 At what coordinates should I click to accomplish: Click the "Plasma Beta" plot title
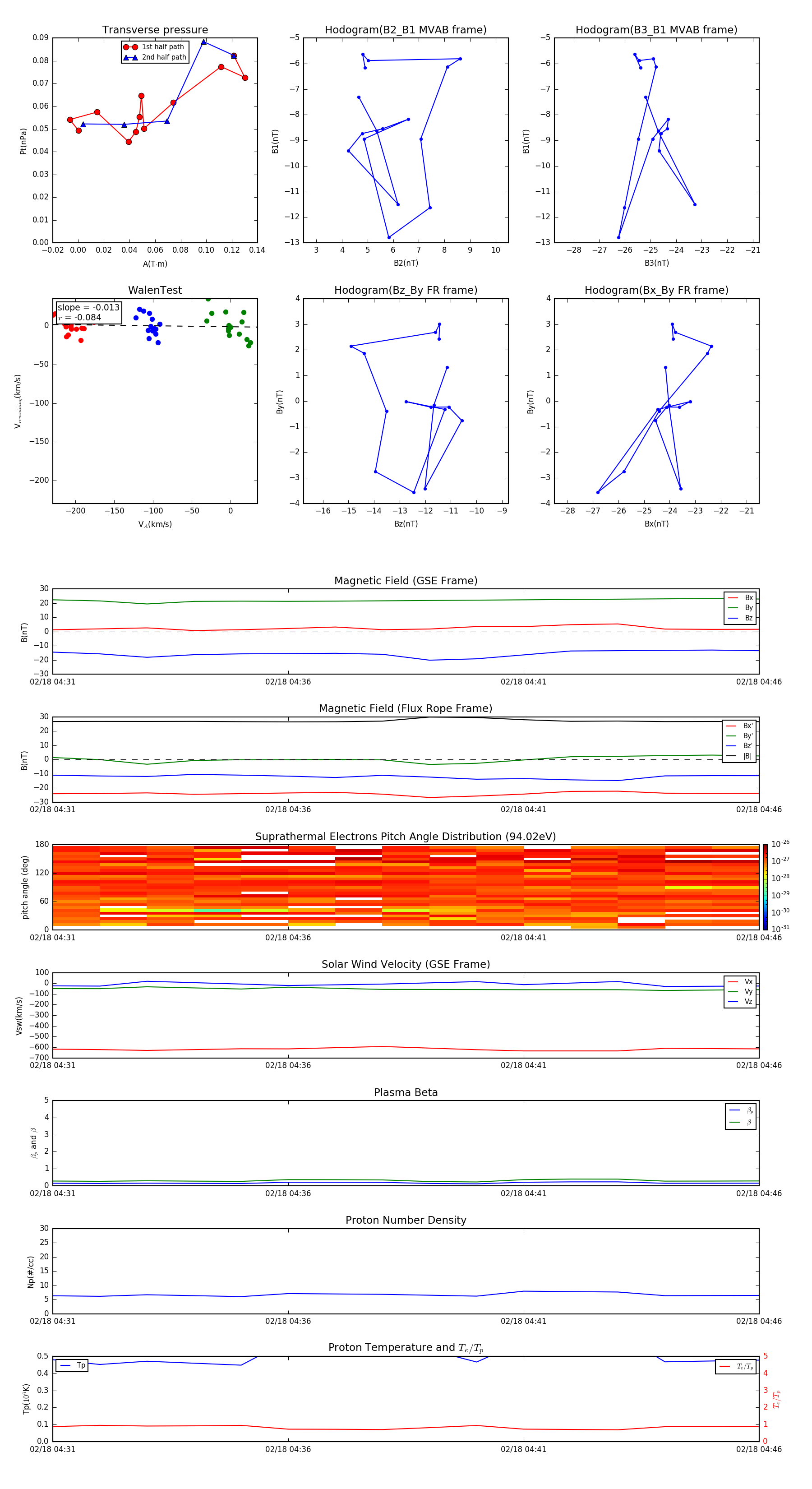pos(406,1092)
